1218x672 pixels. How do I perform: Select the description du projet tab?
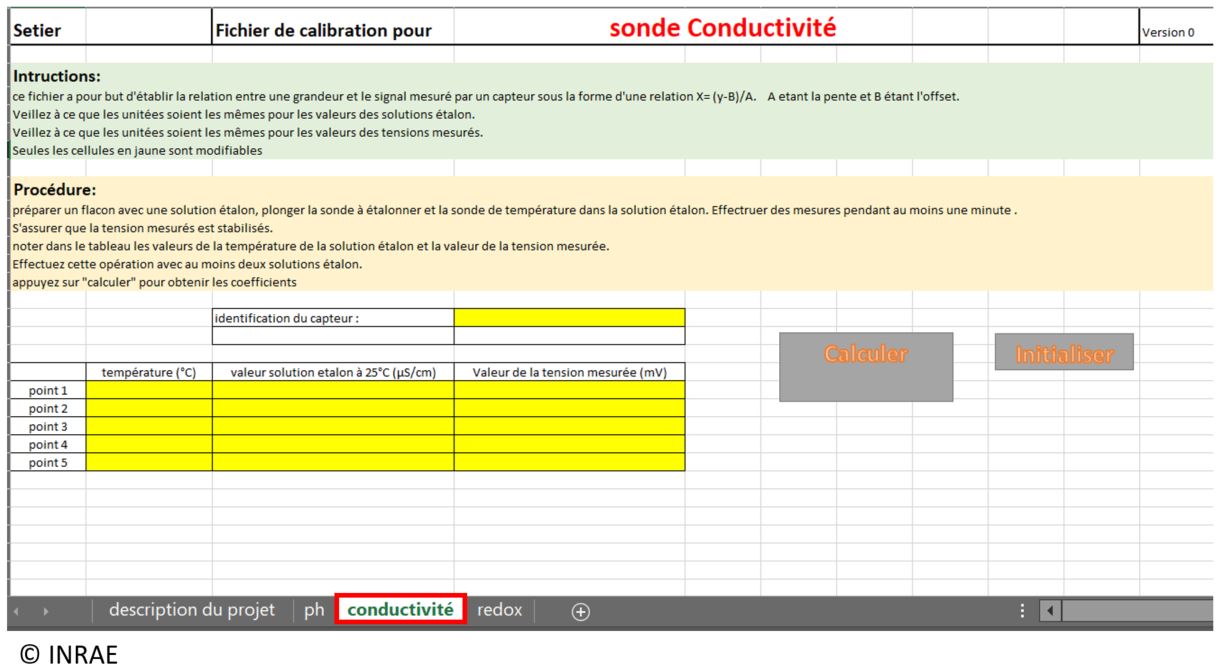[x=192, y=610]
